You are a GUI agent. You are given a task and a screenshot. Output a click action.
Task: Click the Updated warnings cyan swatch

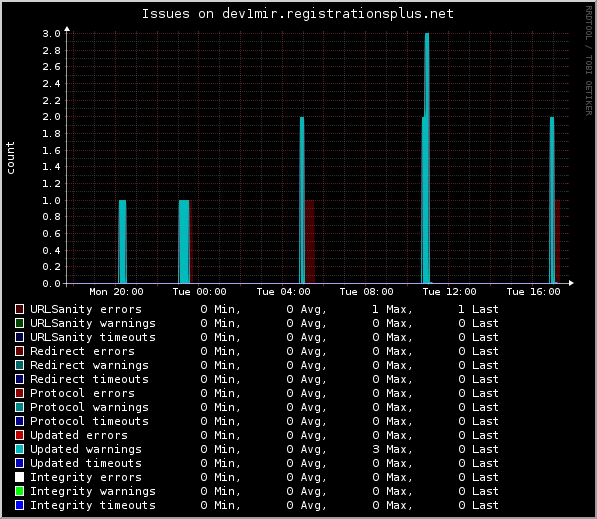click(x=19, y=449)
